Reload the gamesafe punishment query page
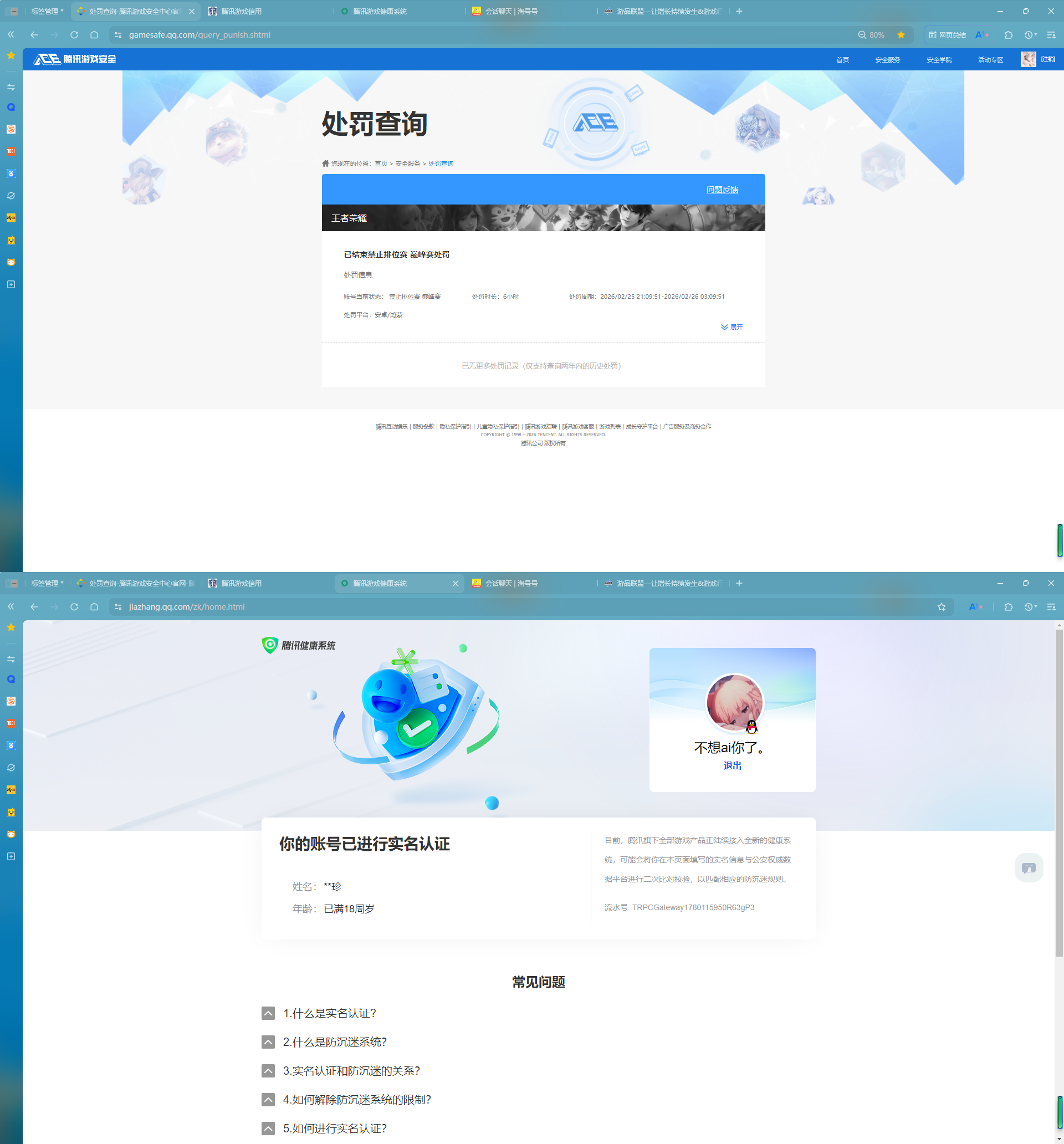 74,35
